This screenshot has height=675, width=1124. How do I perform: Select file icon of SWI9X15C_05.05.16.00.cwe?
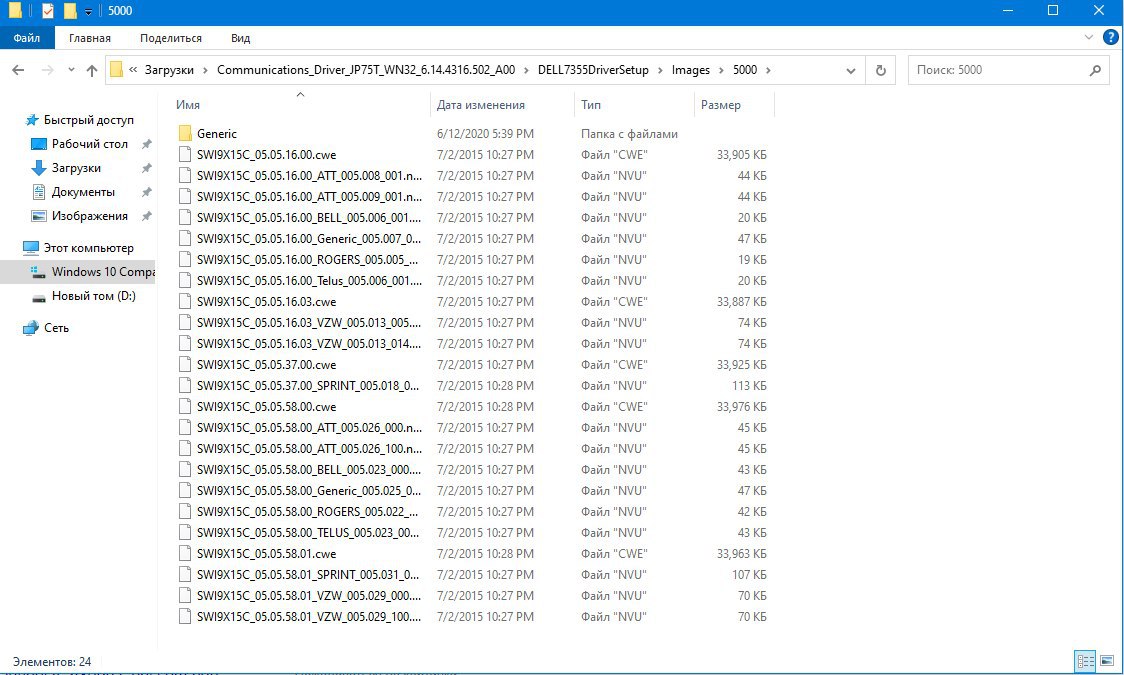point(185,155)
